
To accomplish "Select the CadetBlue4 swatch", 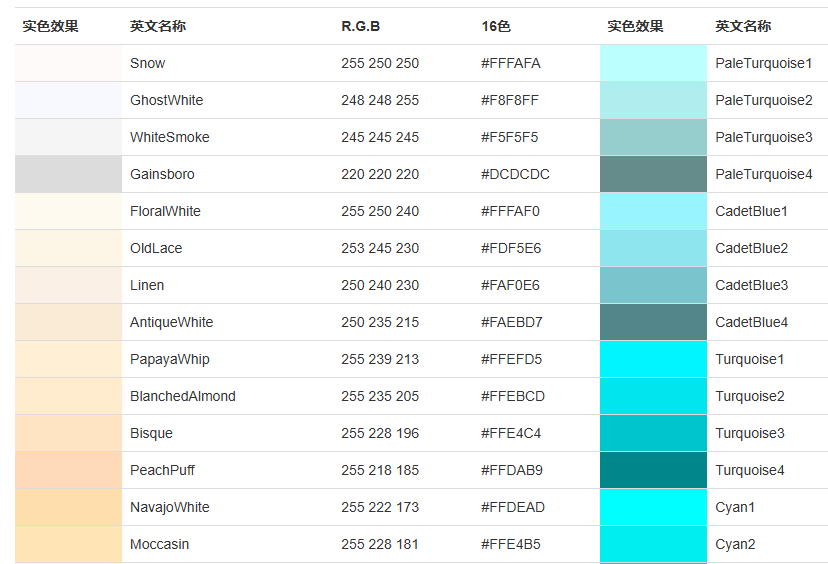I will [x=653, y=322].
